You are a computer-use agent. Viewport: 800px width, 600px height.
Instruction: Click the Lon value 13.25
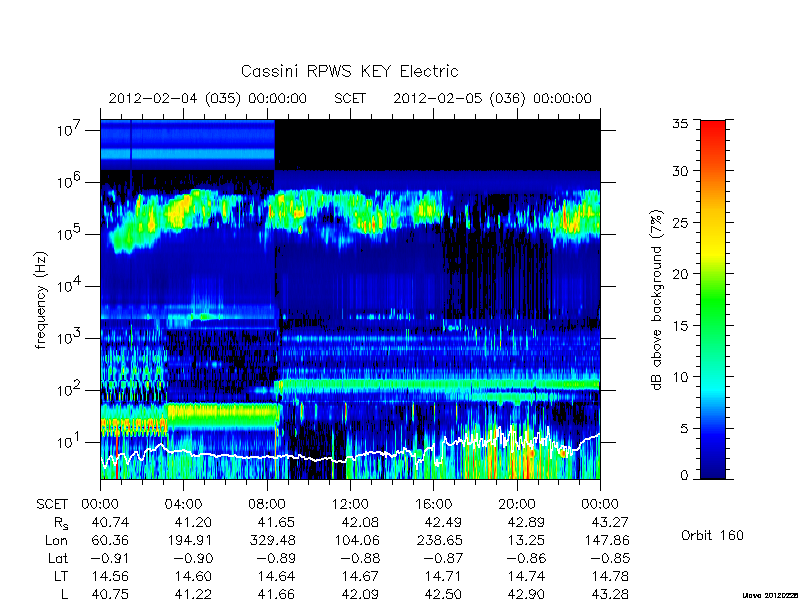tap(526, 540)
